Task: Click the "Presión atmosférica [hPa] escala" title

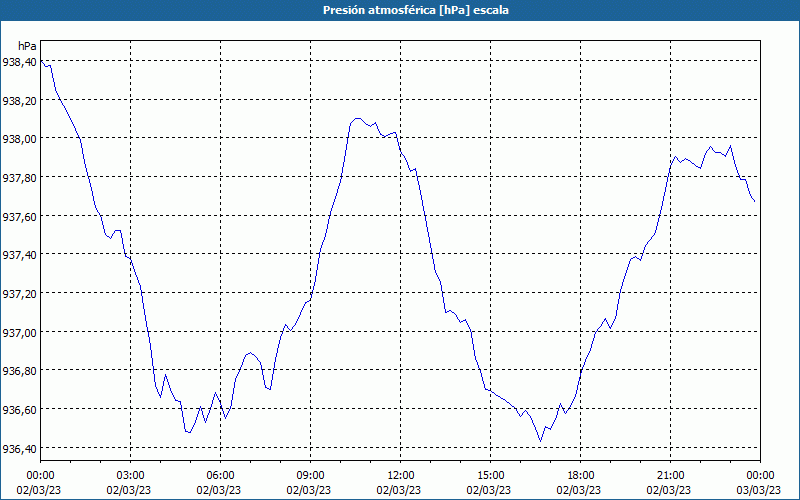Action: [x=416, y=10]
